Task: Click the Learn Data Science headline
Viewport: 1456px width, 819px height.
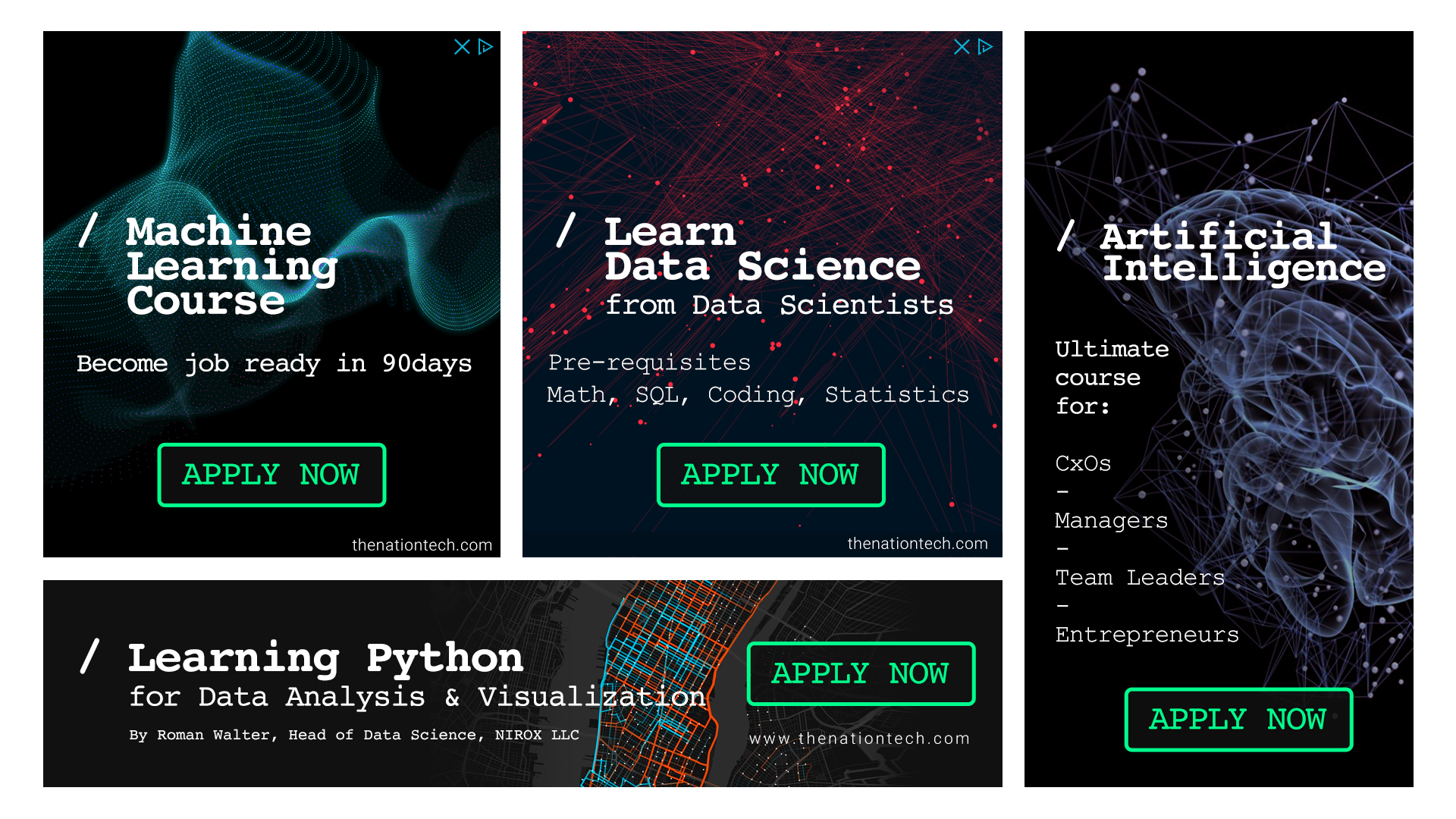Action: 762,250
